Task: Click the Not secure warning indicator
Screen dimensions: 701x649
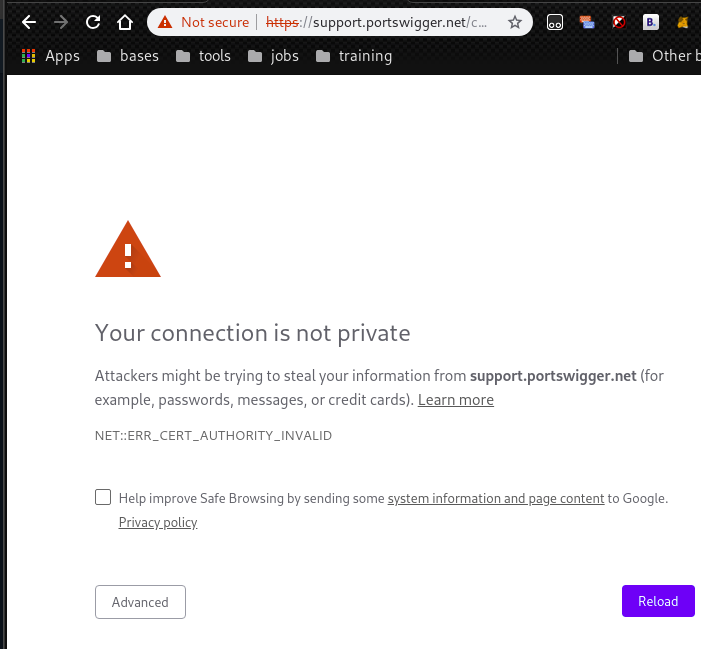Action: coord(204,22)
